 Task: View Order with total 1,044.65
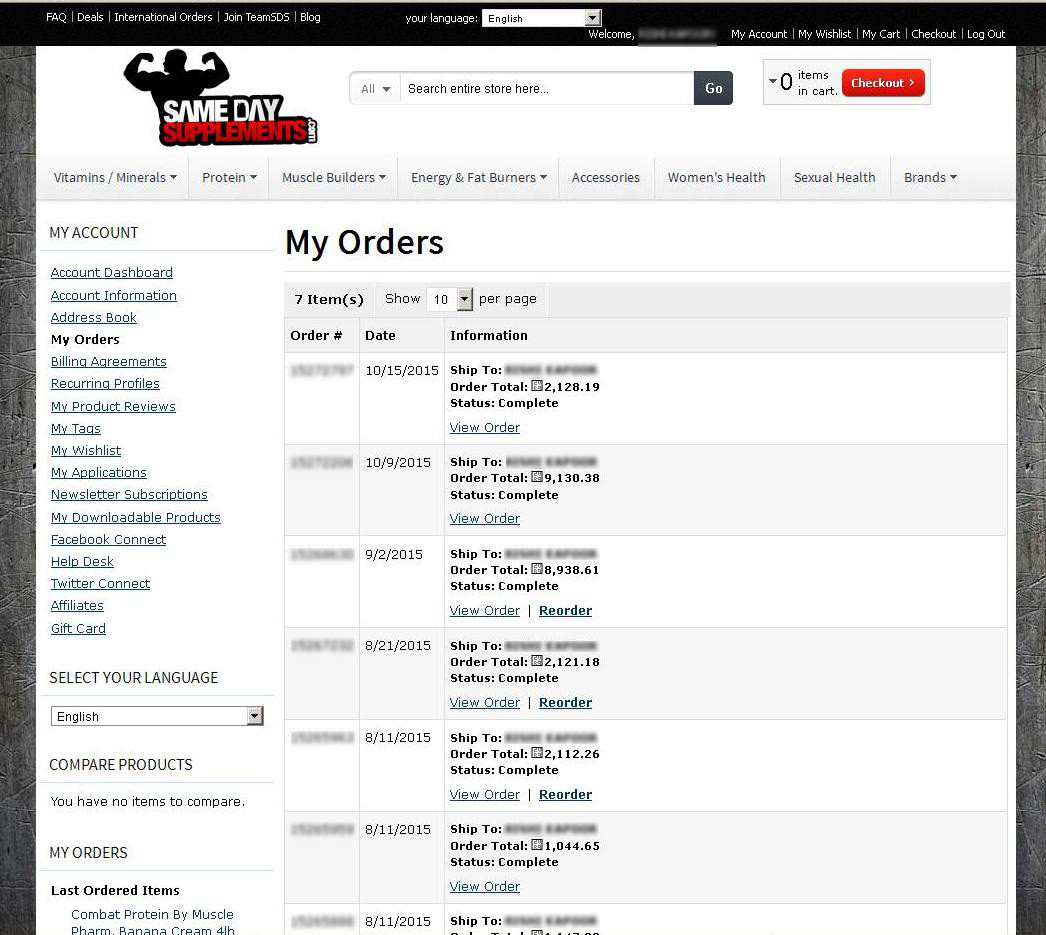click(x=485, y=886)
